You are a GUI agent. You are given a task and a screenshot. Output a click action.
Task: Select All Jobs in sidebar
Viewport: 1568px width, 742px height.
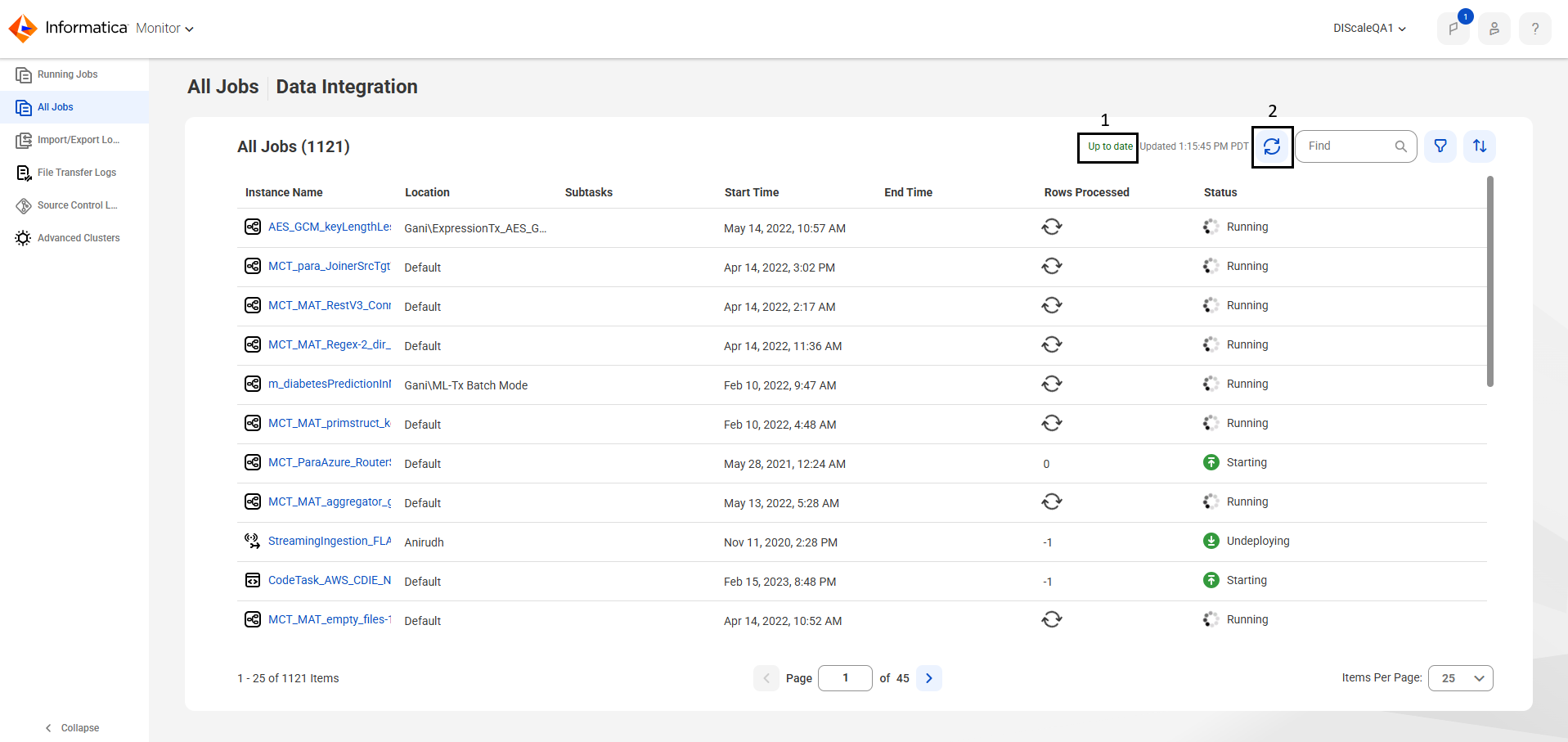click(x=74, y=107)
